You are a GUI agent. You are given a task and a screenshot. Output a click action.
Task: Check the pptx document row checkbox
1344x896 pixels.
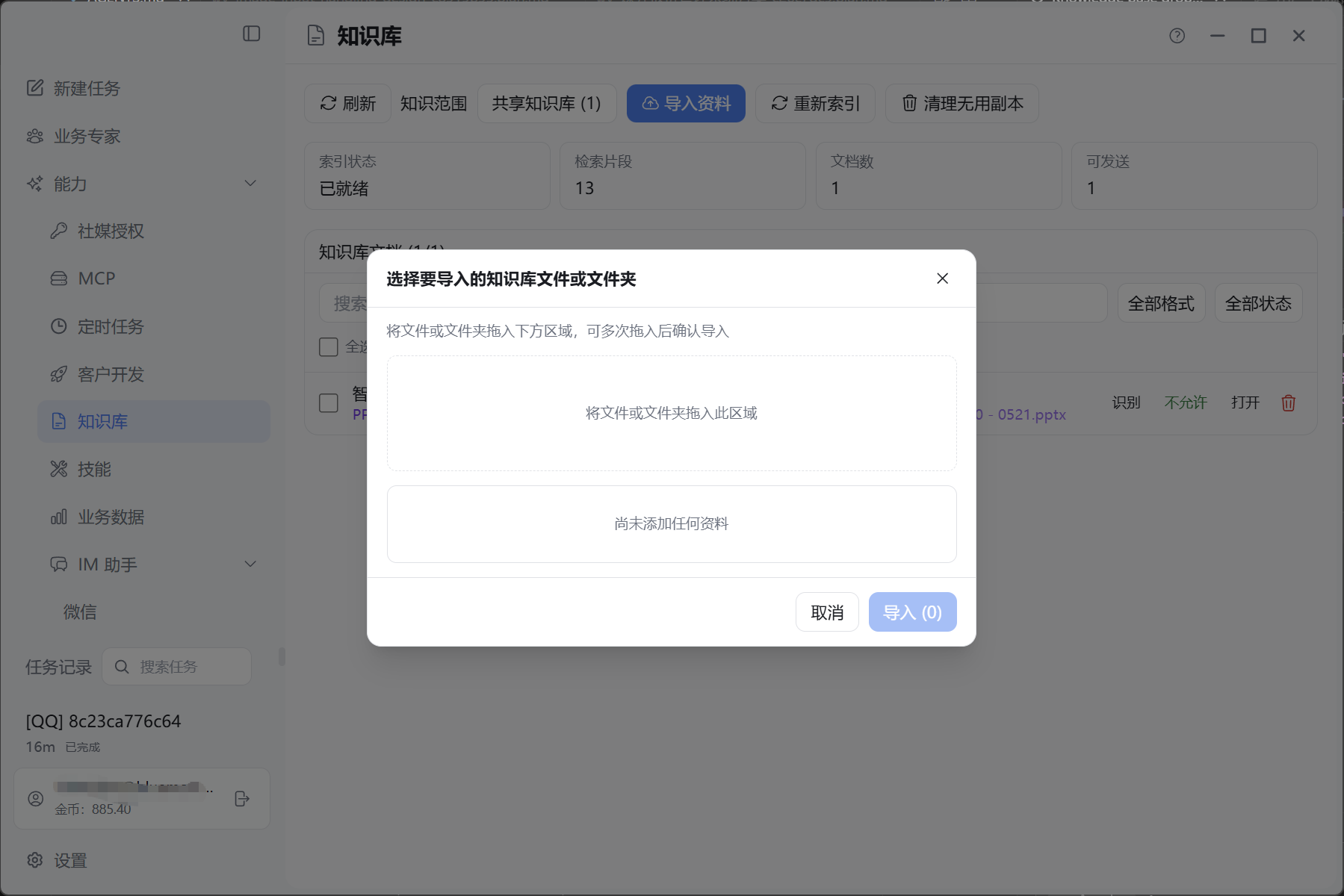[x=329, y=403]
